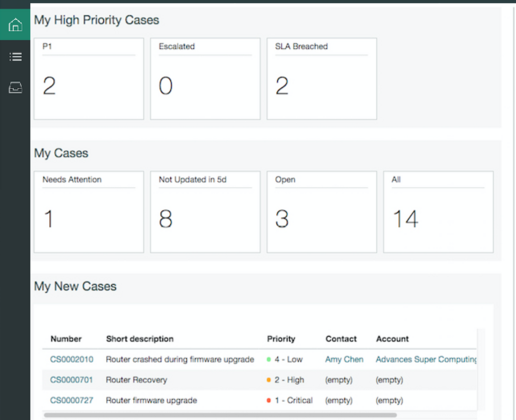Sort by Priority column header
The width and height of the screenshot is (516, 420).
[x=281, y=339]
